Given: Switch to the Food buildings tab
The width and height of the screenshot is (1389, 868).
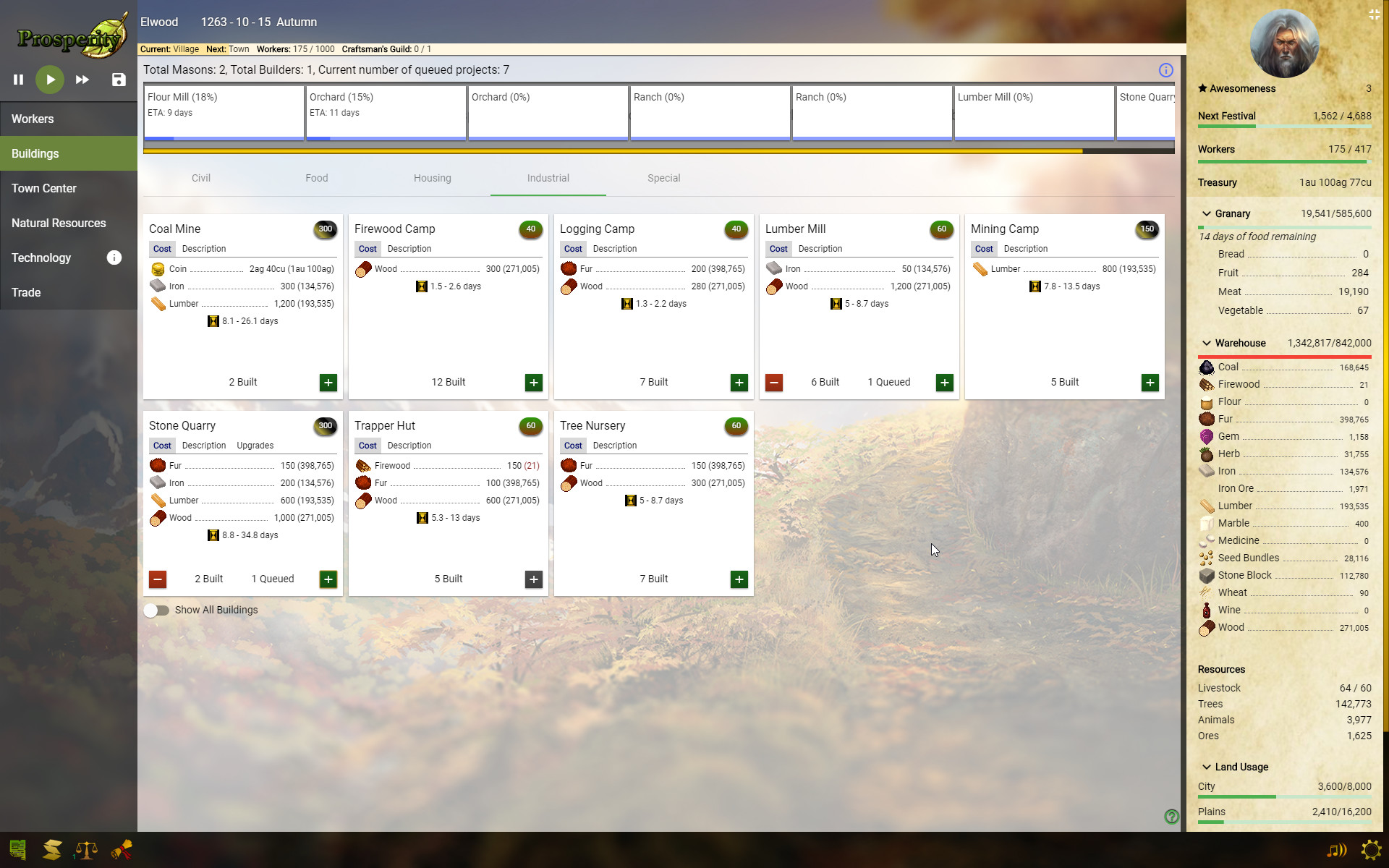Looking at the screenshot, I should coord(316,178).
